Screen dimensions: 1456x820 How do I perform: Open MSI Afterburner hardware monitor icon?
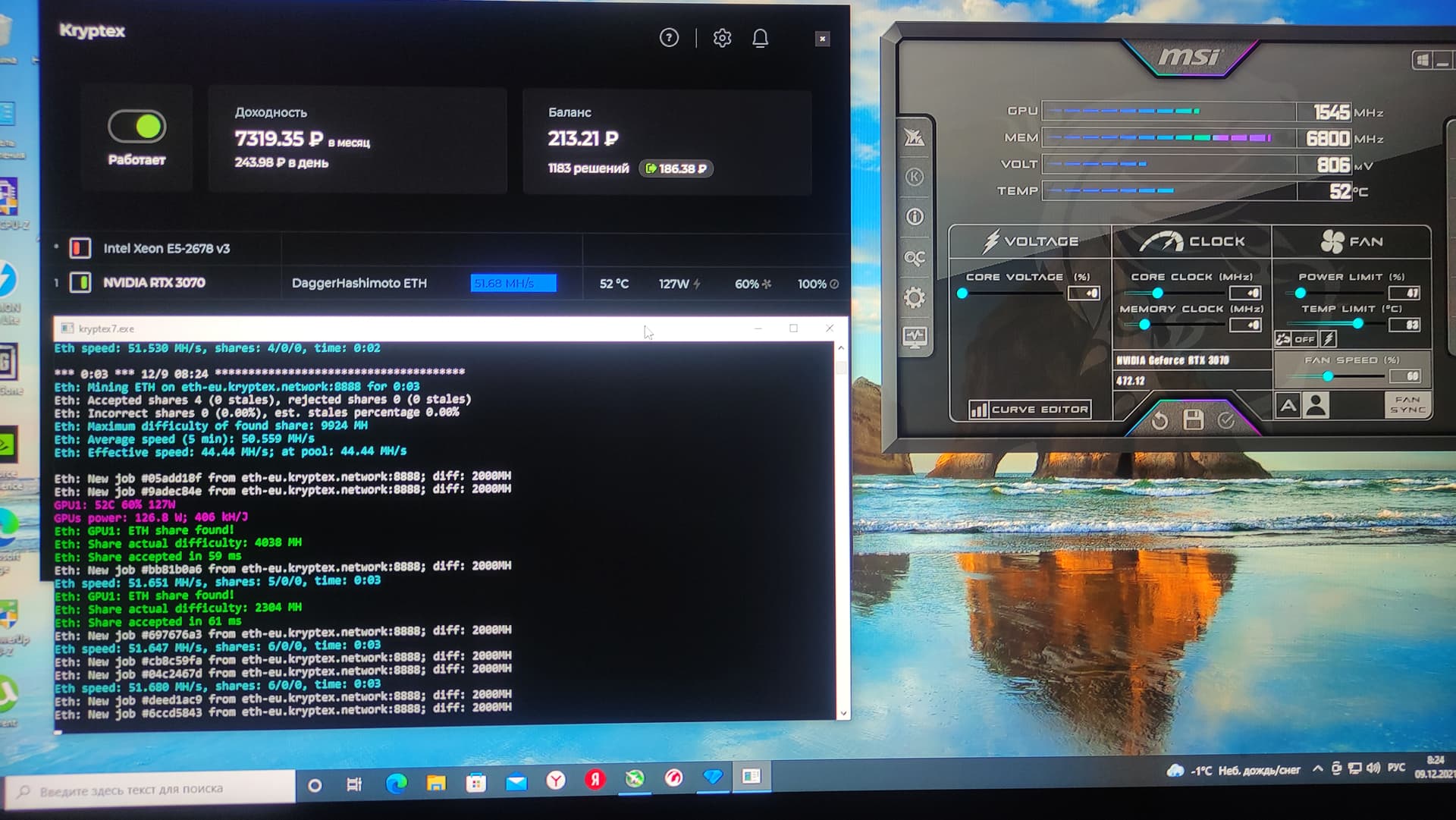[x=915, y=338]
